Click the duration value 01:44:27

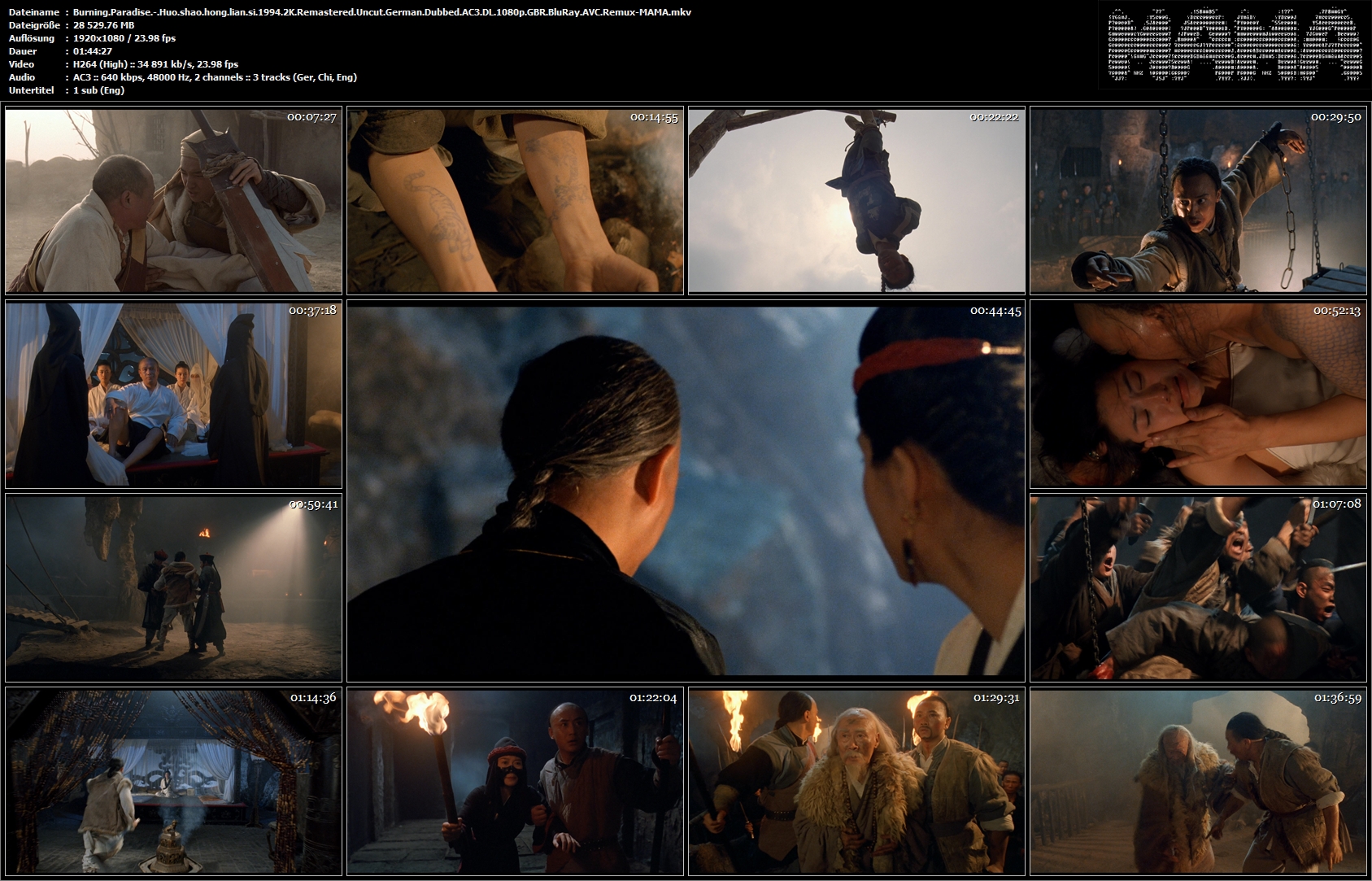[x=93, y=51]
